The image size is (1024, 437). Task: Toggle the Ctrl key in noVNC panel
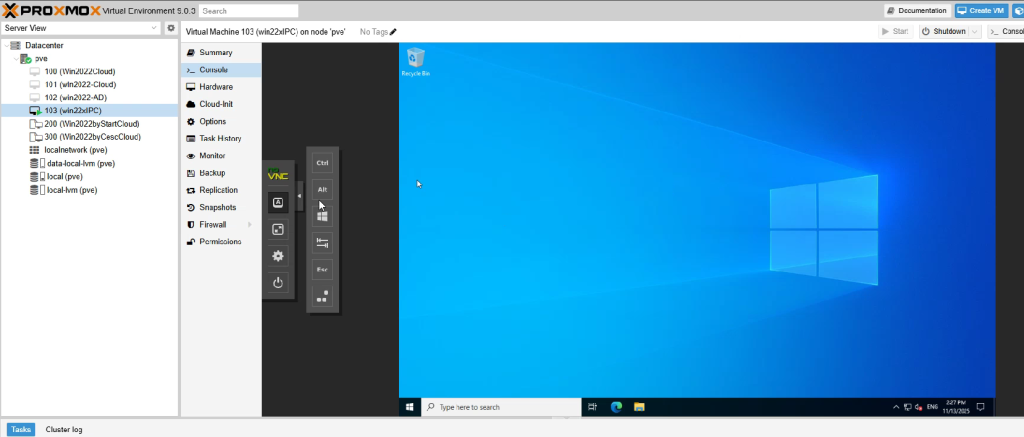pyautogui.click(x=322, y=162)
